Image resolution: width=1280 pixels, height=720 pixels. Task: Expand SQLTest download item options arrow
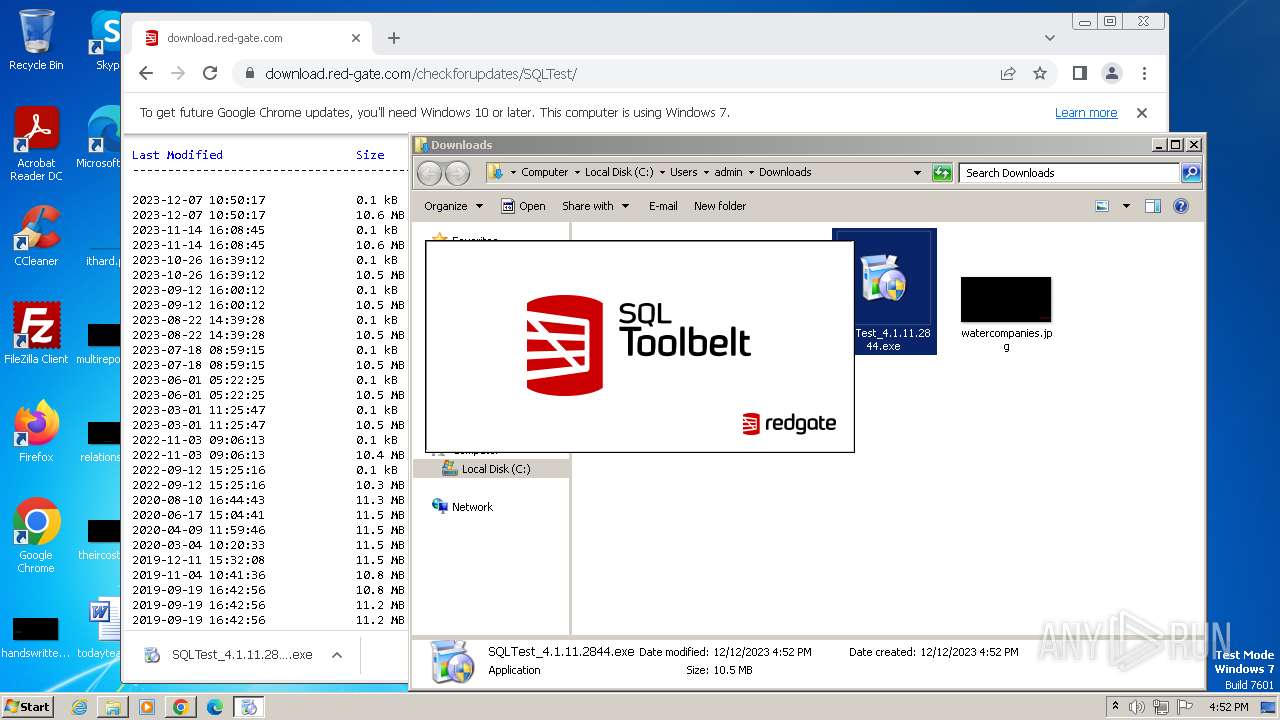tap(337, 655)
